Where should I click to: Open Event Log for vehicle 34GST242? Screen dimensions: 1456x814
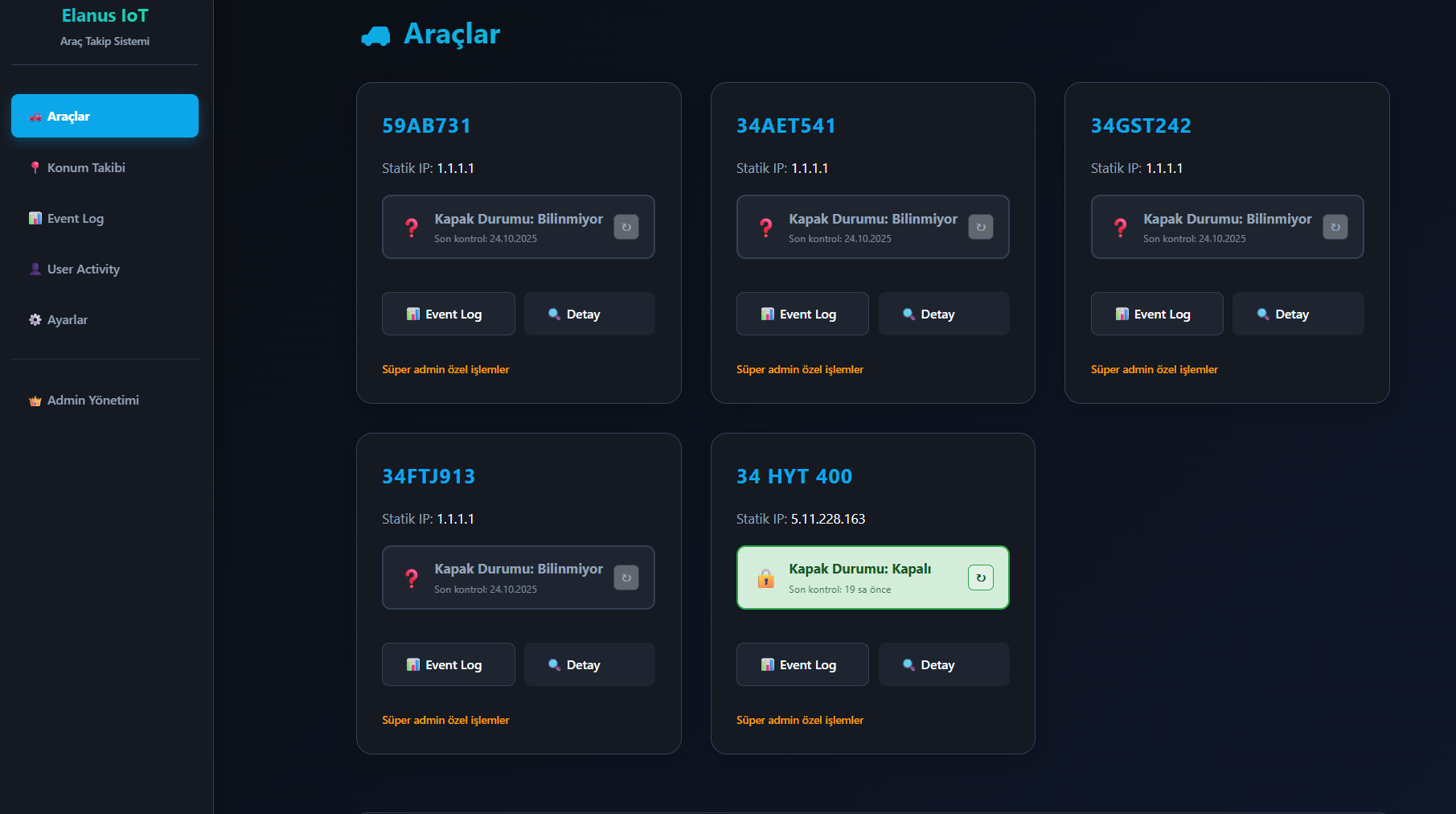[1156, 314]
